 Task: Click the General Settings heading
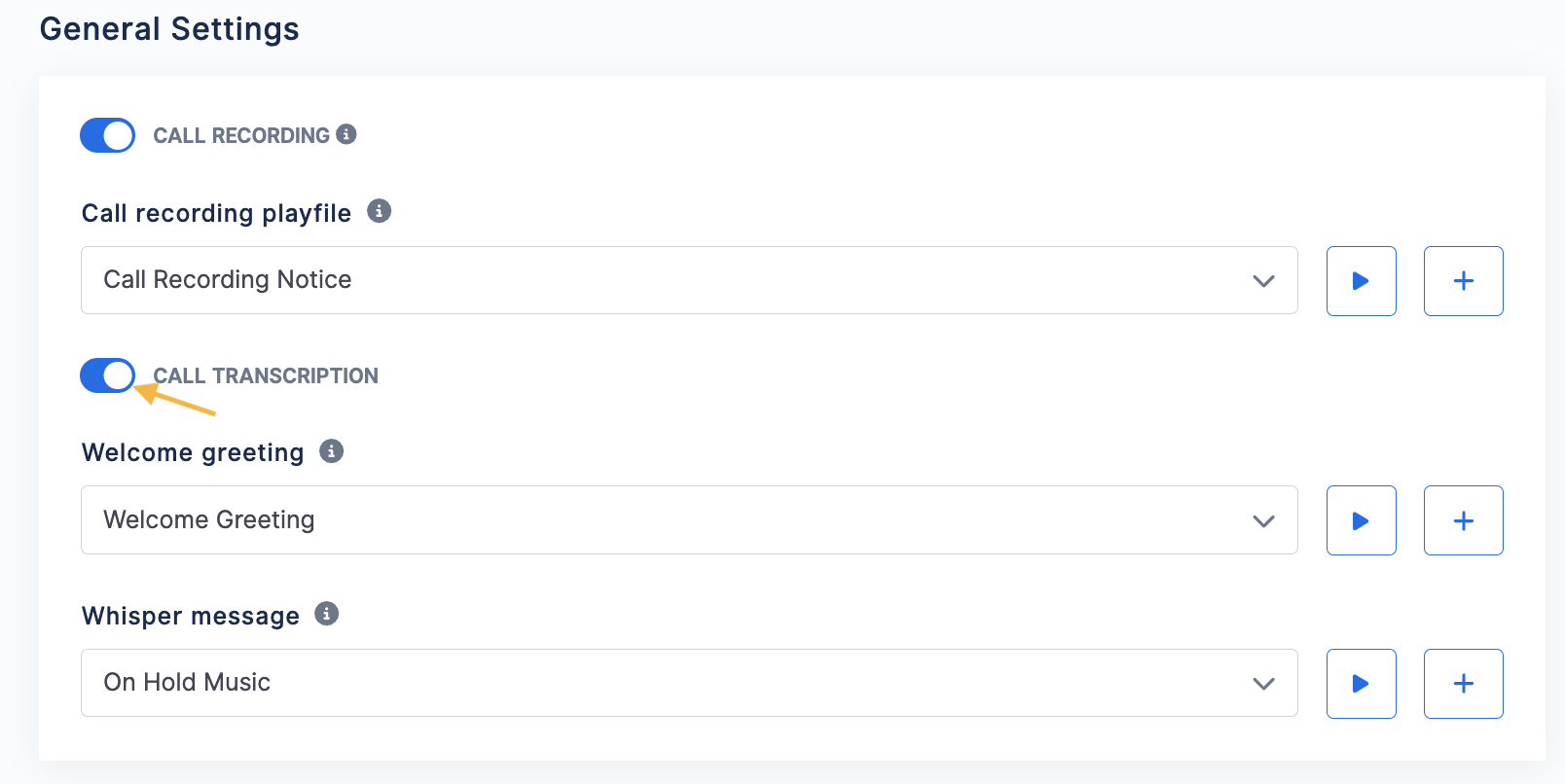169,29
